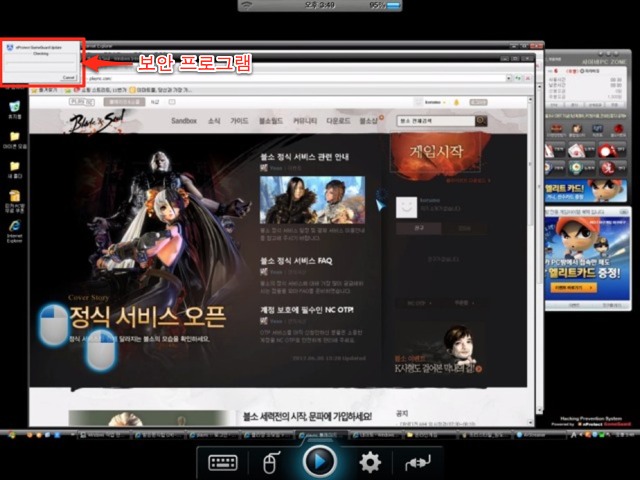The width and height of the screenshot is (640, 480).
Task: Open the 가이드 menu item
Action: [x=239, y=120]
